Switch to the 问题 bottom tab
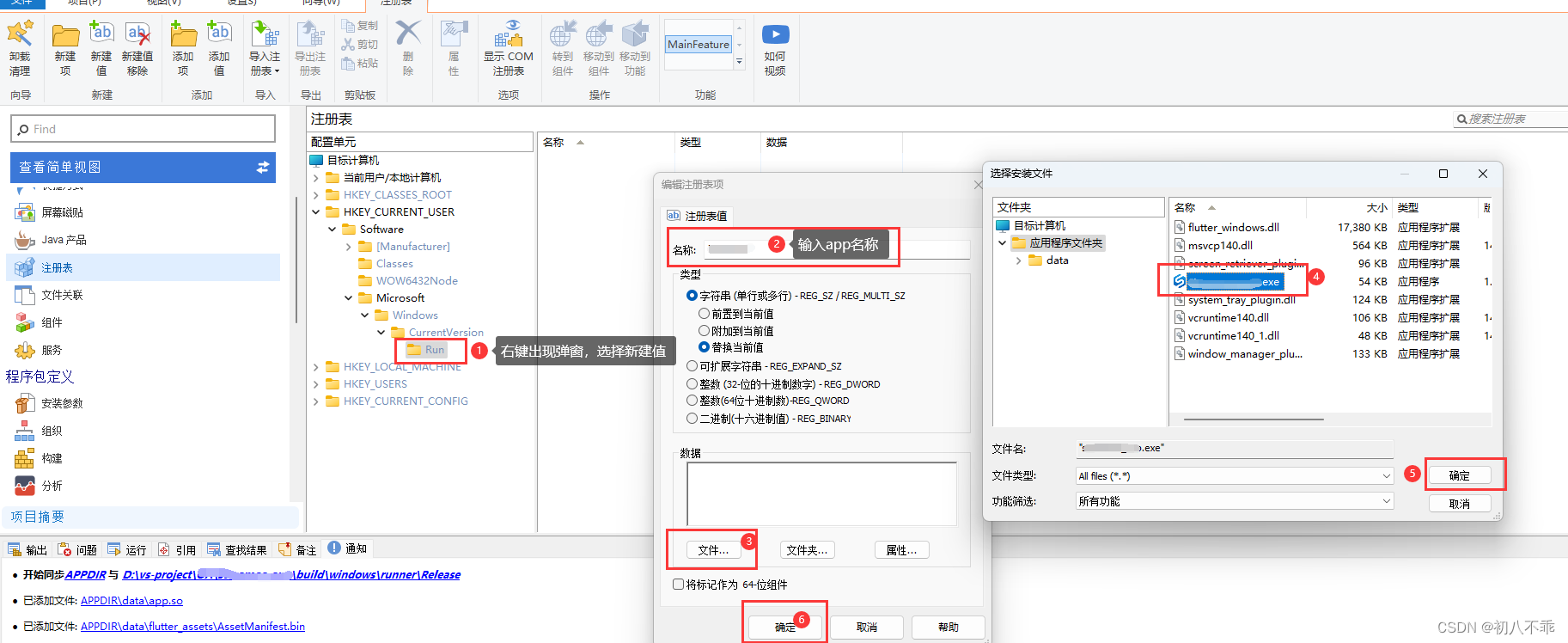This screenshot has width=1568, height=643. pos(77,550)
